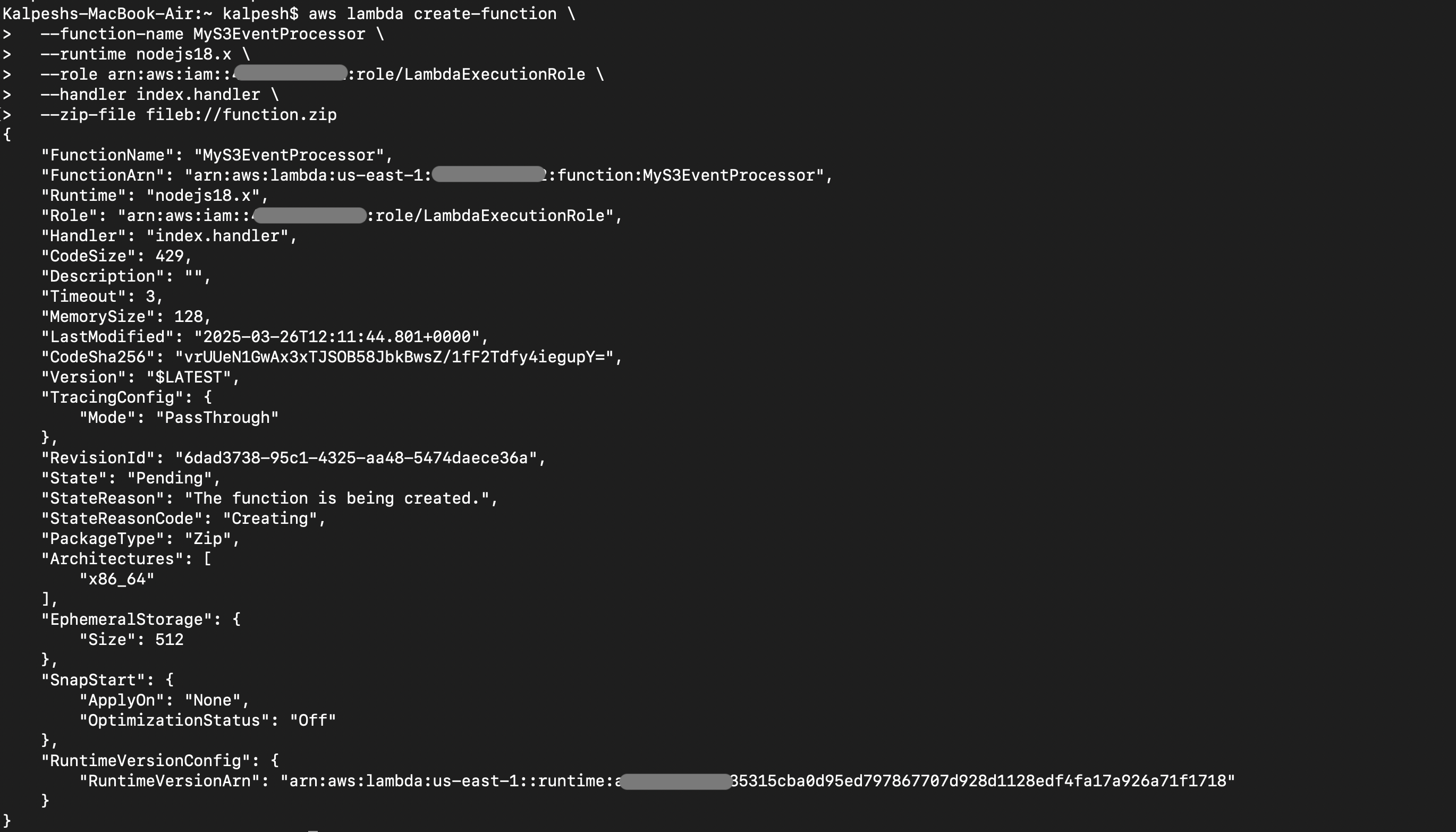The height and width of the screenshot is (832, 1456).
Task: Click the MemorySize value 128
Action: click(189, 317)
